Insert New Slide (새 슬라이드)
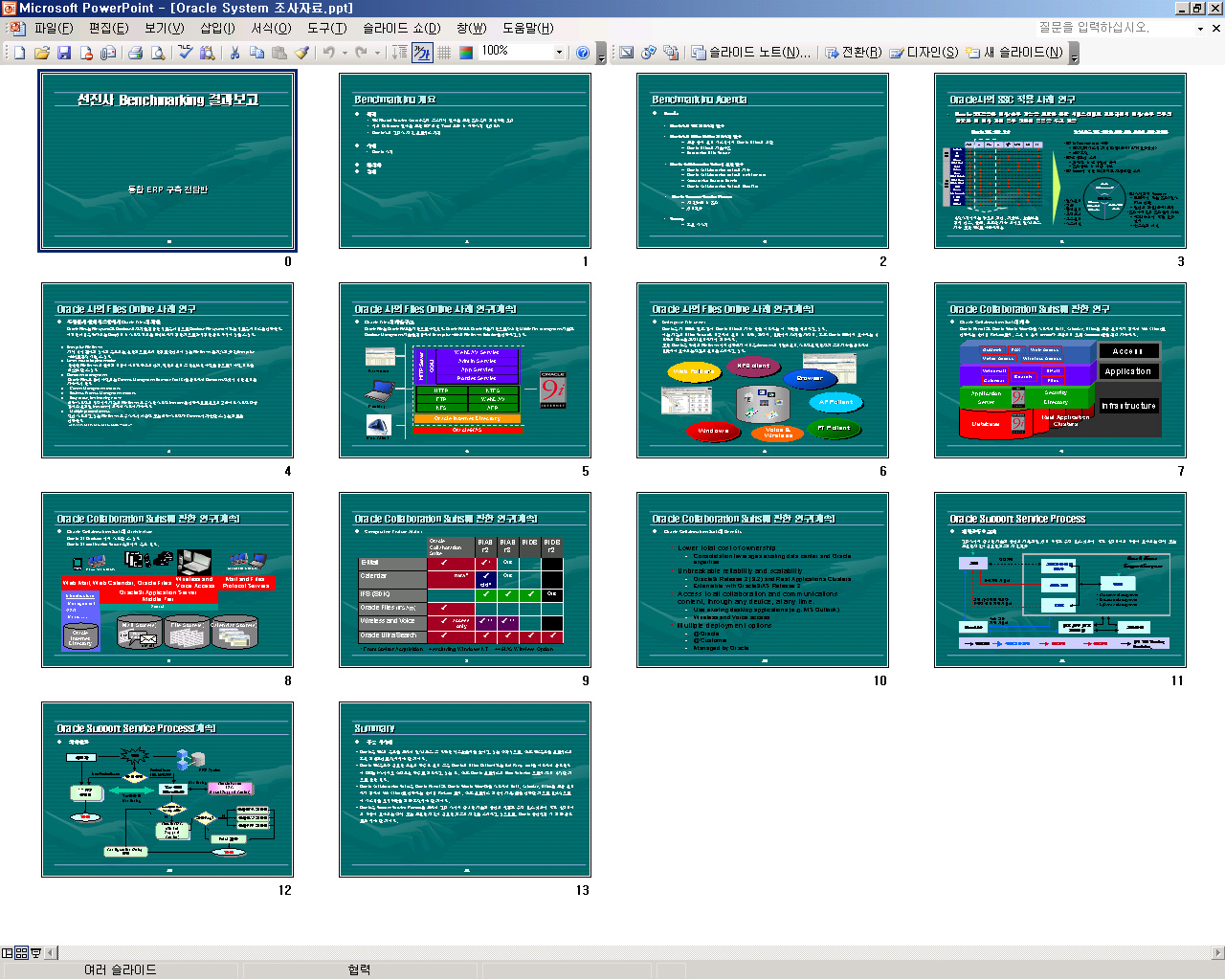Screen dimensions: 1225x980 (x=1014, y=53)
